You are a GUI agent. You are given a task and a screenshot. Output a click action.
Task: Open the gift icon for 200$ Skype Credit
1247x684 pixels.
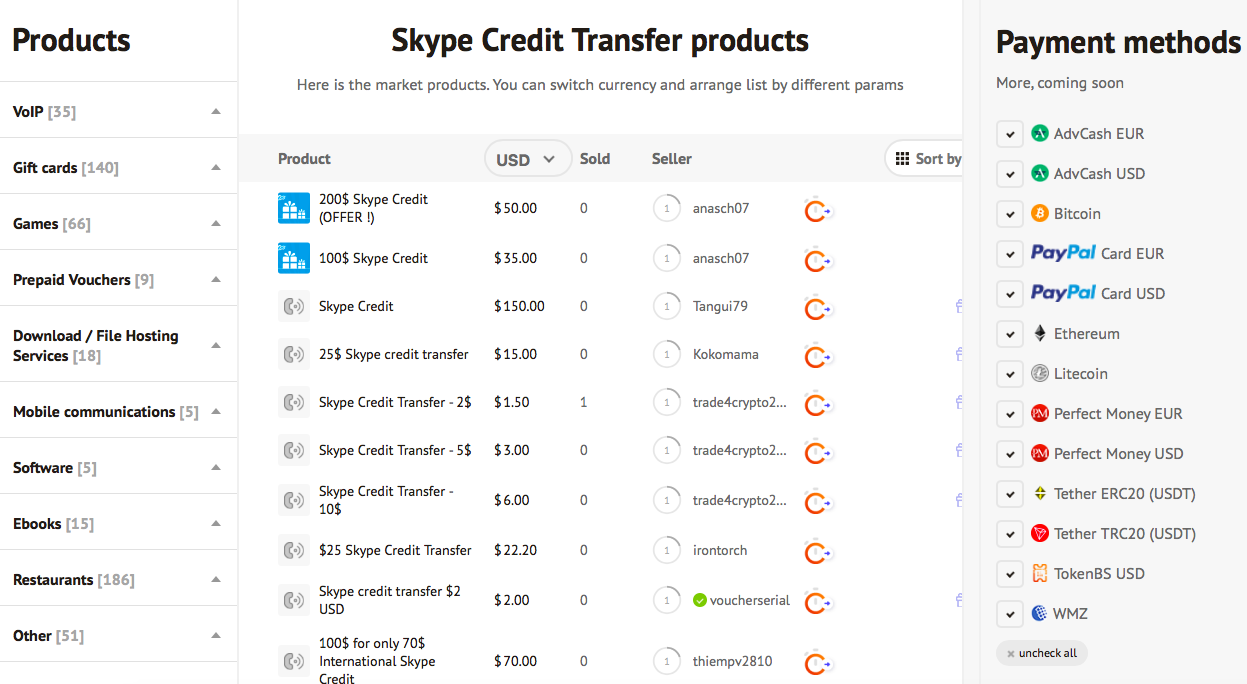point(294,208)
